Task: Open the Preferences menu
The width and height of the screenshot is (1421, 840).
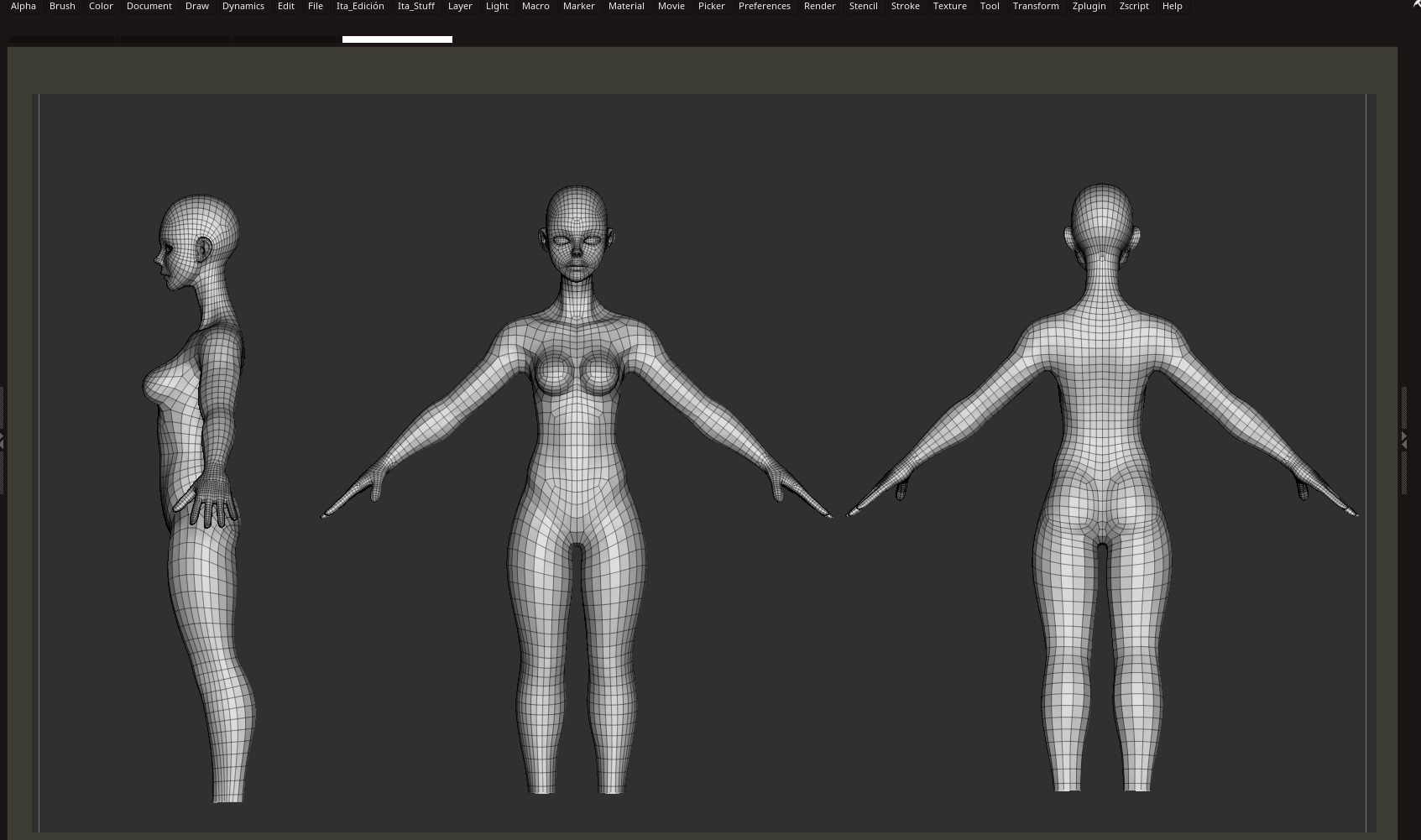Action: [765, 6]
